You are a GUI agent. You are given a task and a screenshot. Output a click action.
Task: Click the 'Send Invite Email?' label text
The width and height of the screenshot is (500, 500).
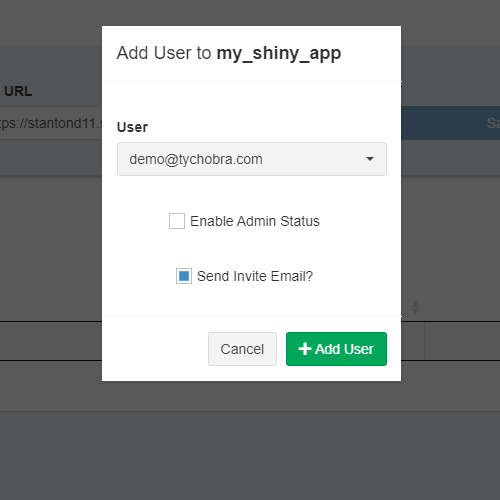[255, 276]
